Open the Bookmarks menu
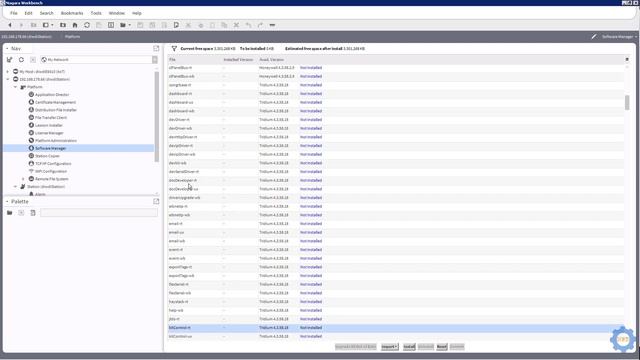Screen dimensions: 640x360 click(72, 13)
